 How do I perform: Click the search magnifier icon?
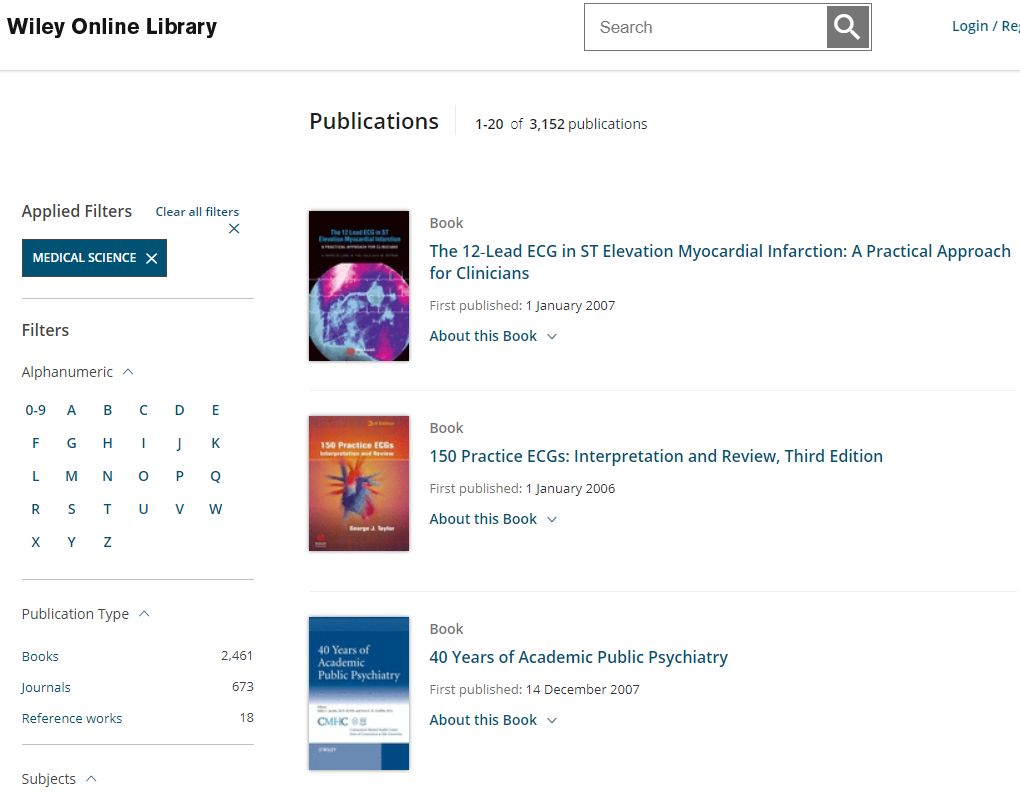[x=847, y=27]
